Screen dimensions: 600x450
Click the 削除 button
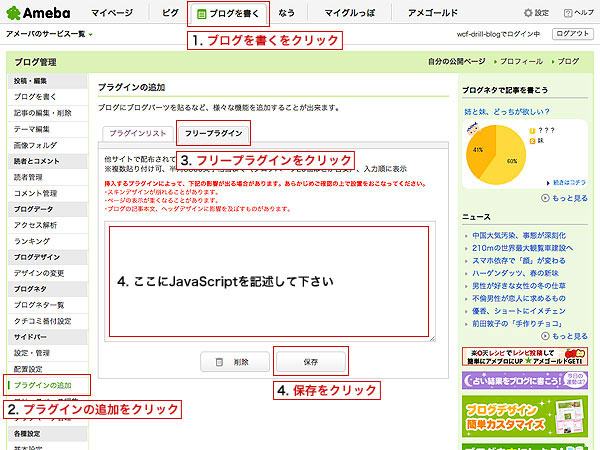point(235,362)
